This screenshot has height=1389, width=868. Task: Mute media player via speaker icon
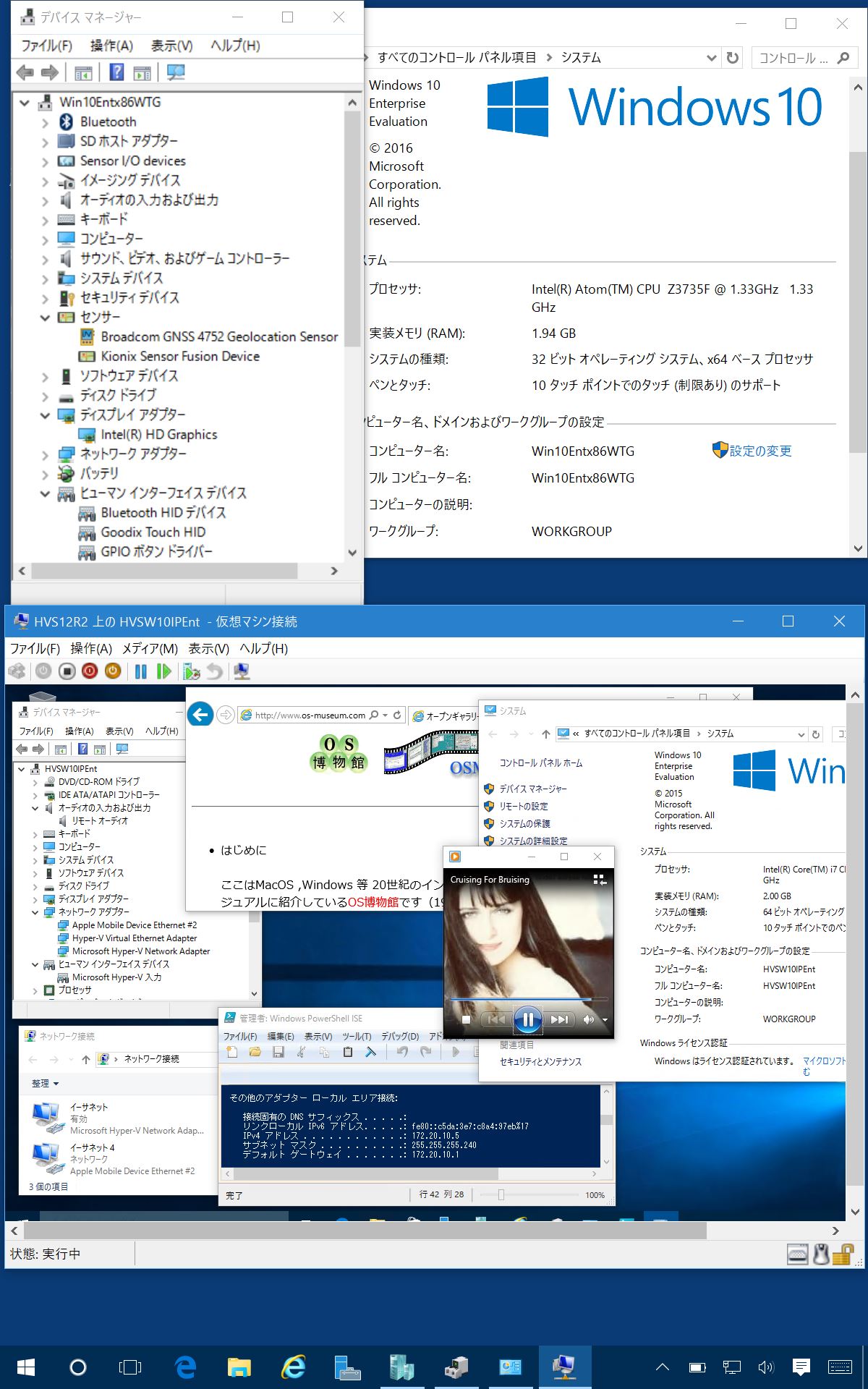pyautogui.click(x=588, y=1020)
